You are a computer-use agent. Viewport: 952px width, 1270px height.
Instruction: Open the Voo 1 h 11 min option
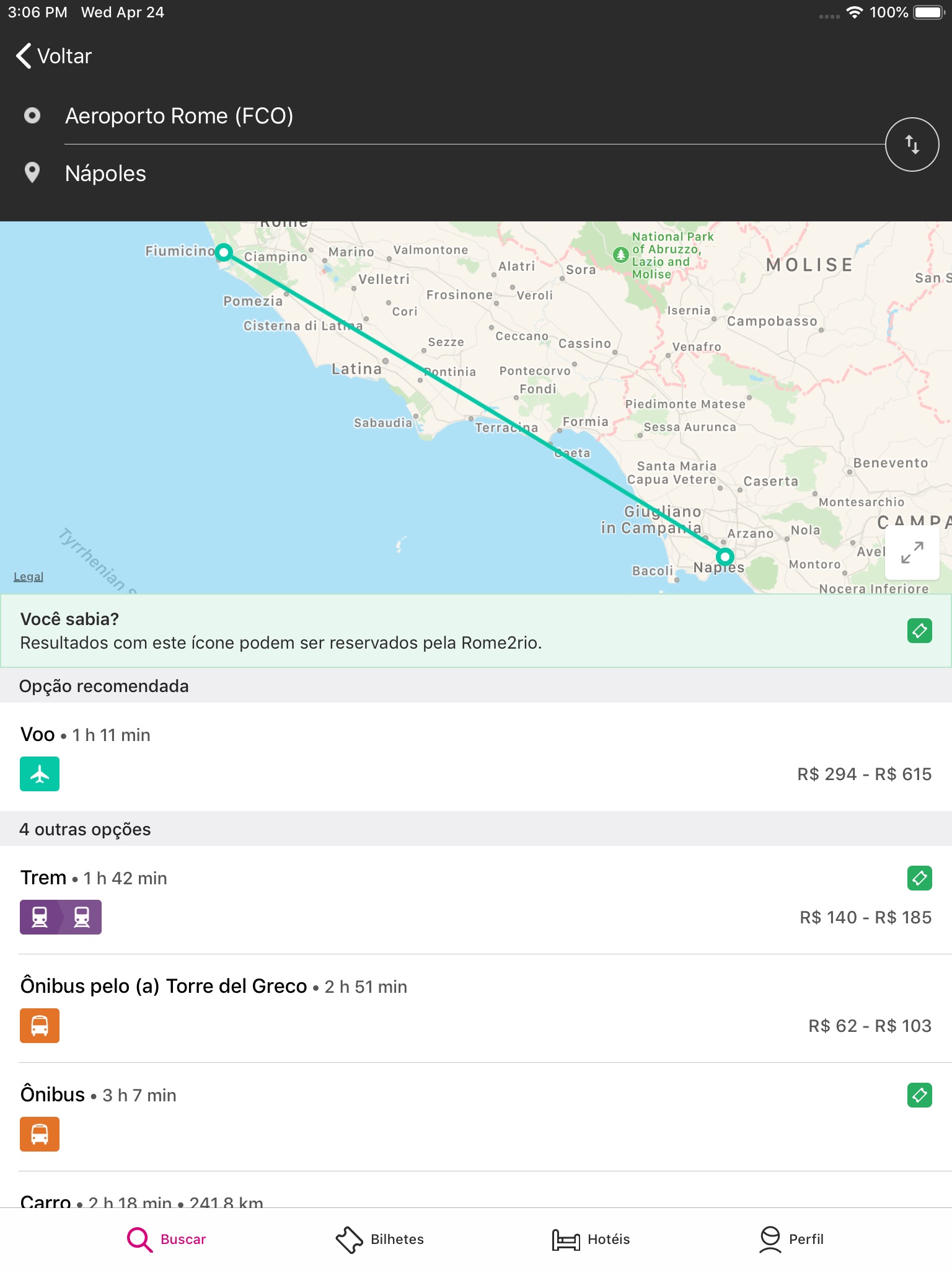(x=476, y=757)
